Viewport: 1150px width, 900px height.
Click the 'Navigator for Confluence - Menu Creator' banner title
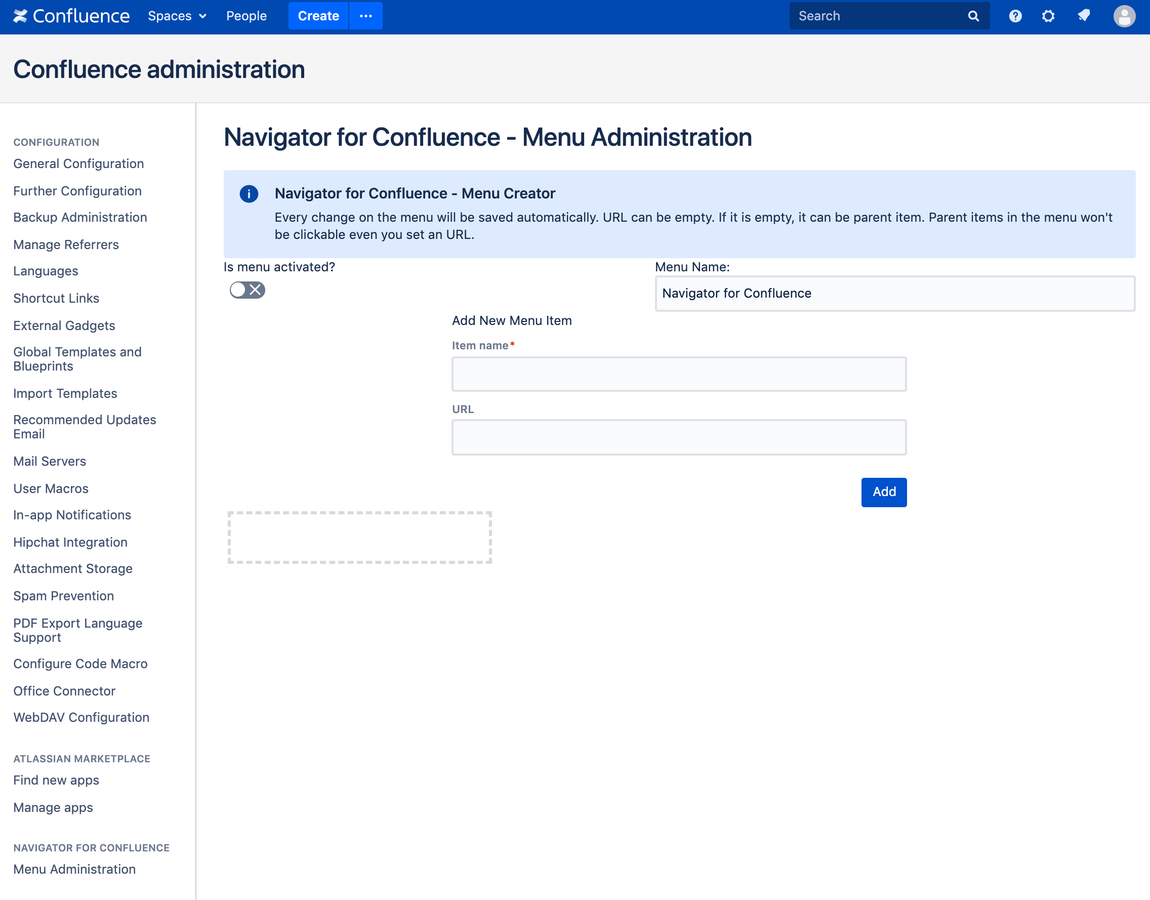[x=415, y=194]
